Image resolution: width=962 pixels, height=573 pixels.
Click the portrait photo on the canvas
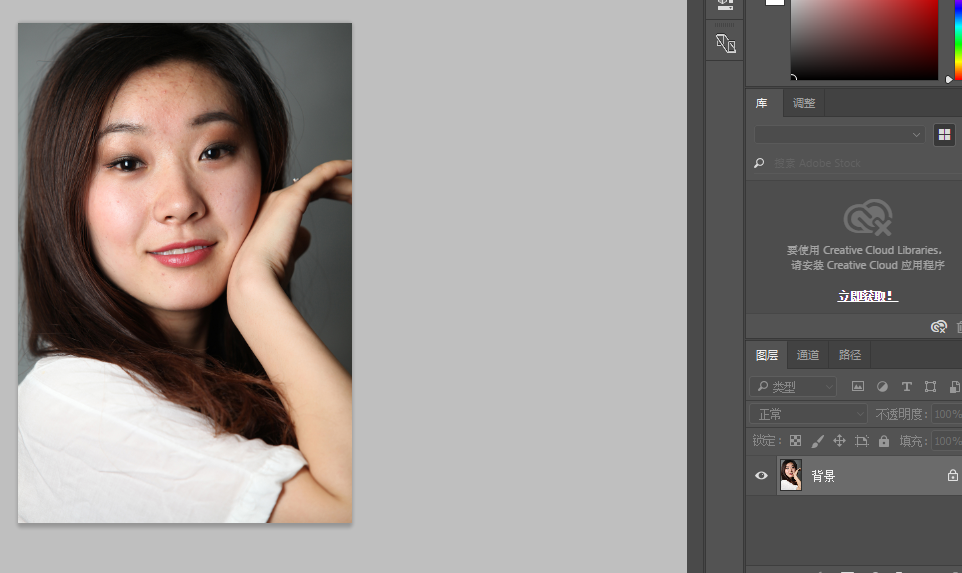(185, 273)
